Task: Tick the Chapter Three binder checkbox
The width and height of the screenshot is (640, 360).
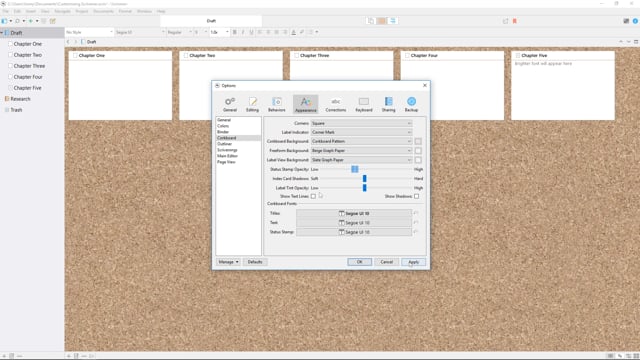Action: (x=11, y=66)
